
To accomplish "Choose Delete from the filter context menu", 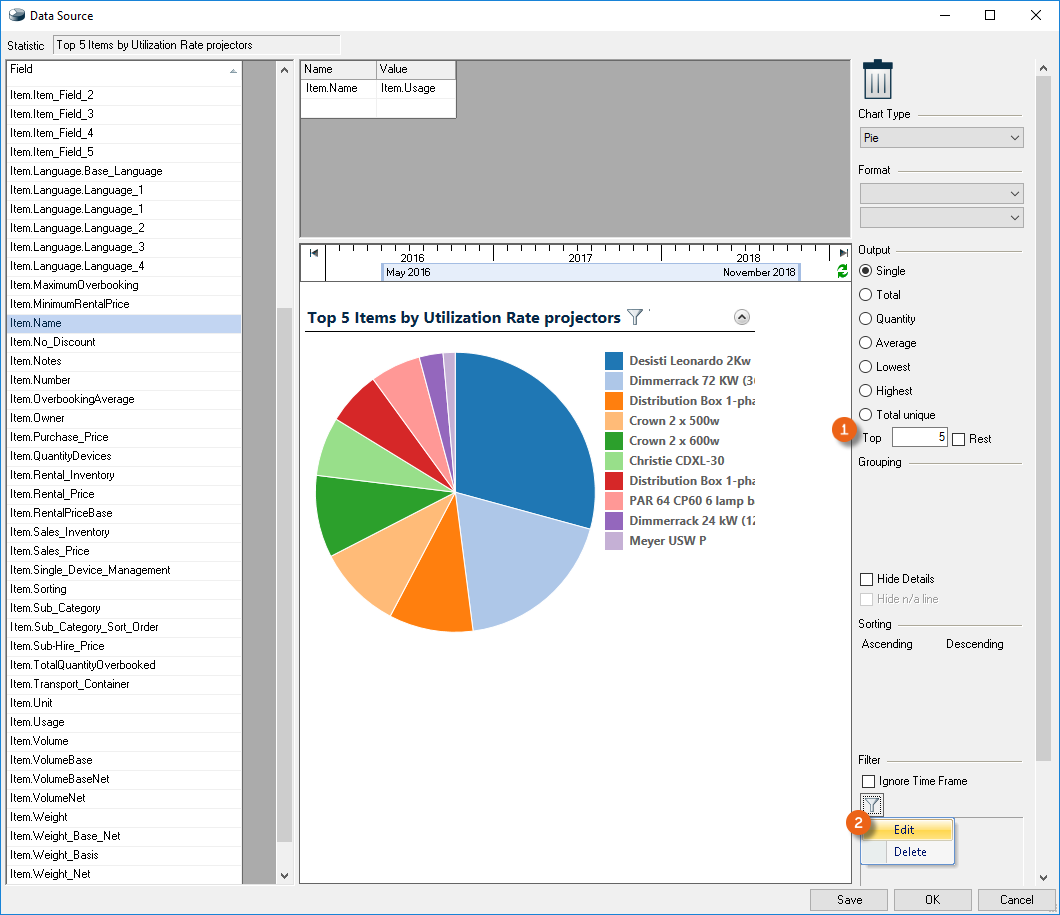I will pos(910,852).
